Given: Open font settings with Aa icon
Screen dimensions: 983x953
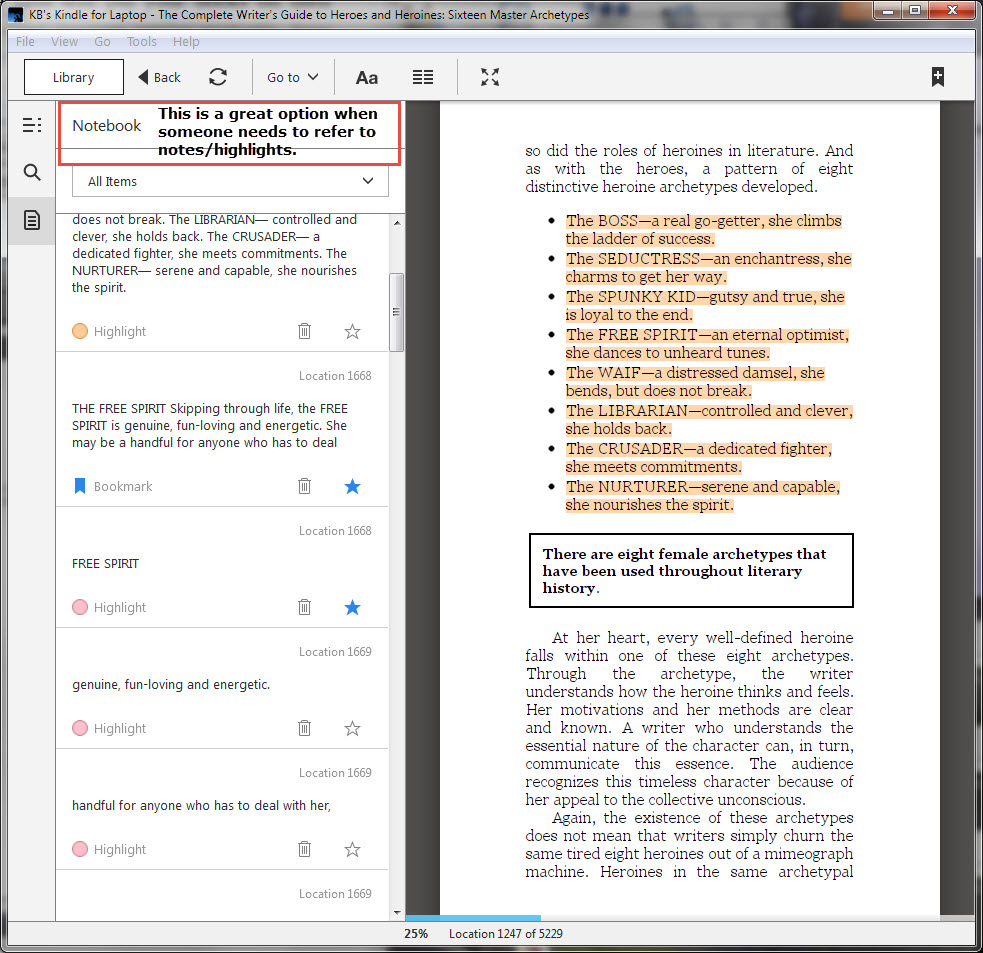Looking at the screenshot, I should (x=367, y=77).
